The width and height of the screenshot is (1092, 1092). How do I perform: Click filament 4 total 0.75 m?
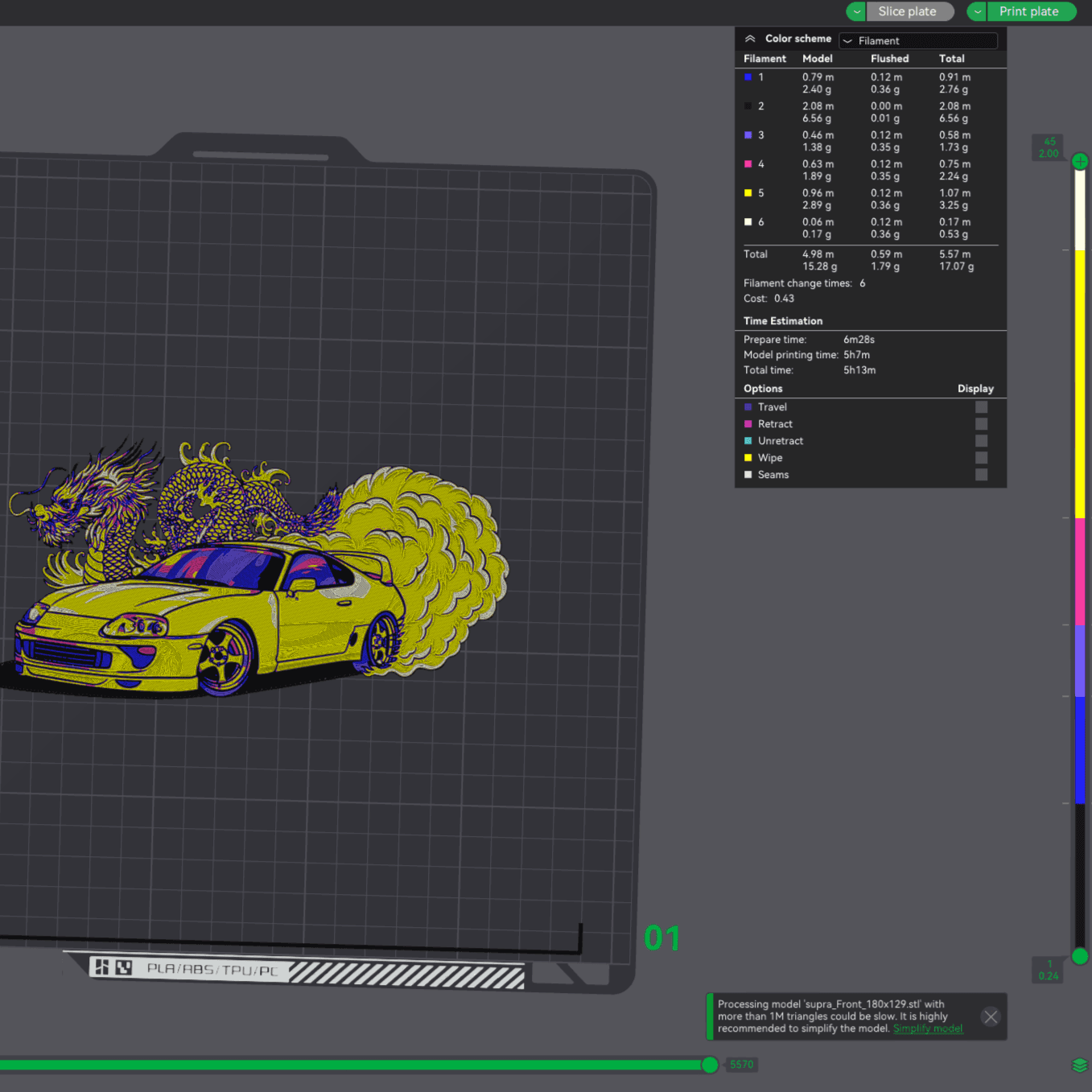pyautogui.click(x=954, y=164)
